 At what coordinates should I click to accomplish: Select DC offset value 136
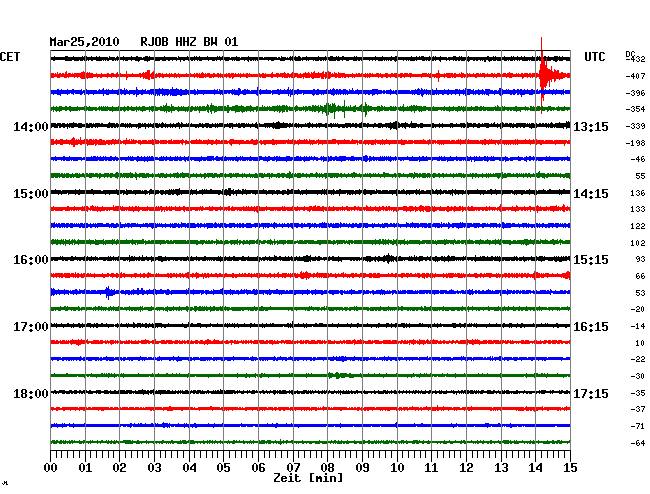pos(638,193)
